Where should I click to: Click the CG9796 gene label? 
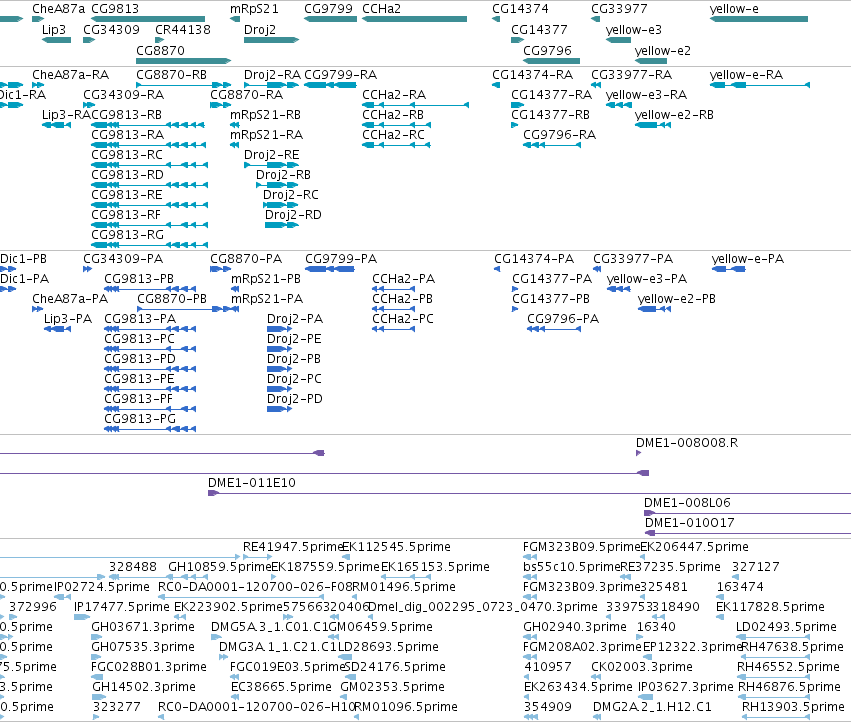(x=548, y=50)
